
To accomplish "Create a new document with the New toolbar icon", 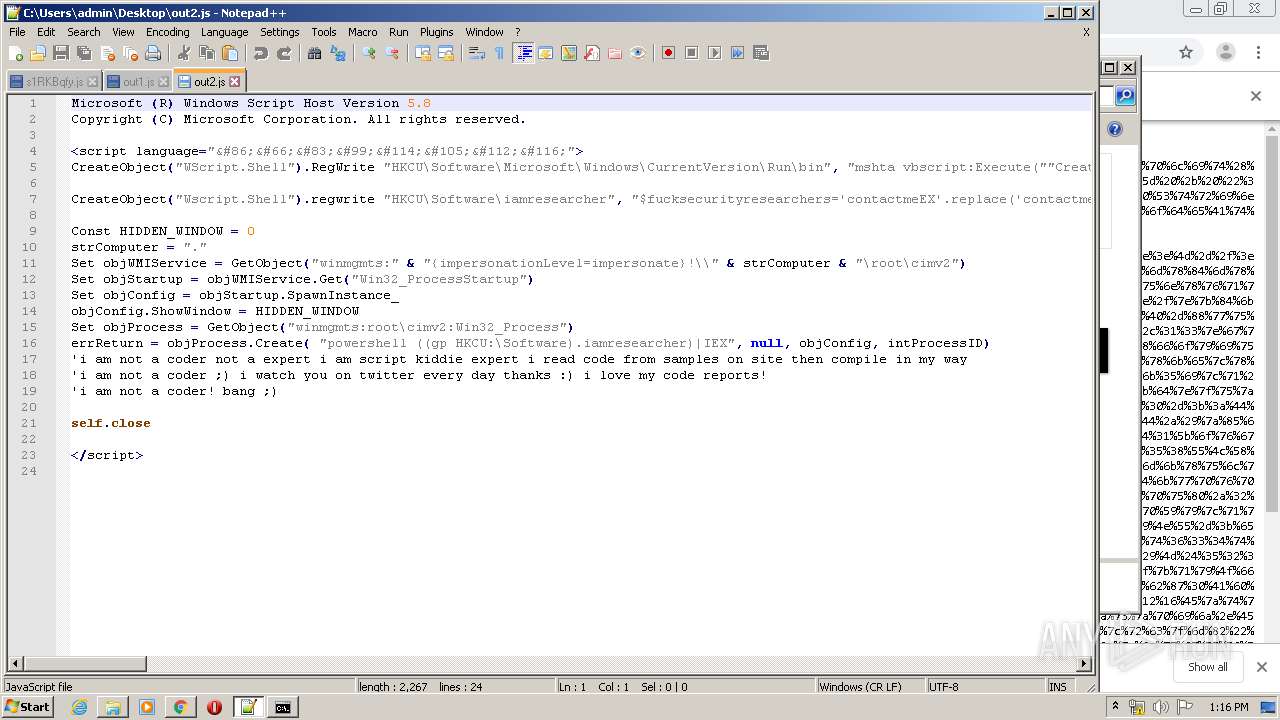I will pyautogui.click(x=16, y=53).
